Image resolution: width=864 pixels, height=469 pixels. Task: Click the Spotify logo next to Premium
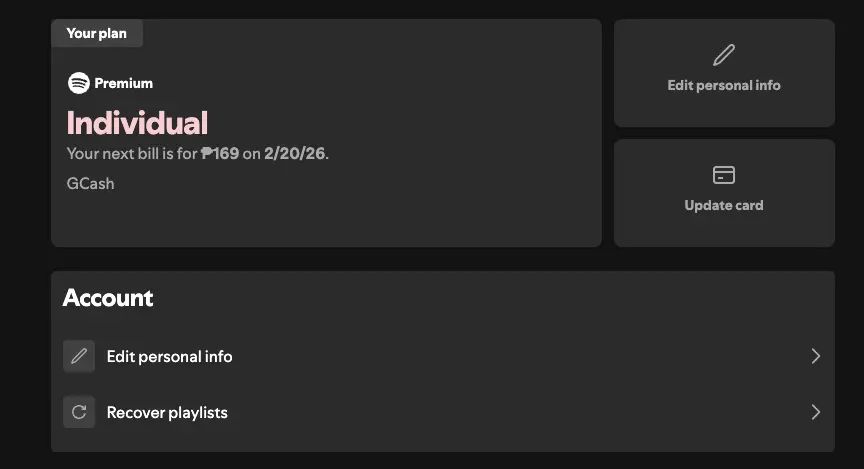[x=79, y=83]
